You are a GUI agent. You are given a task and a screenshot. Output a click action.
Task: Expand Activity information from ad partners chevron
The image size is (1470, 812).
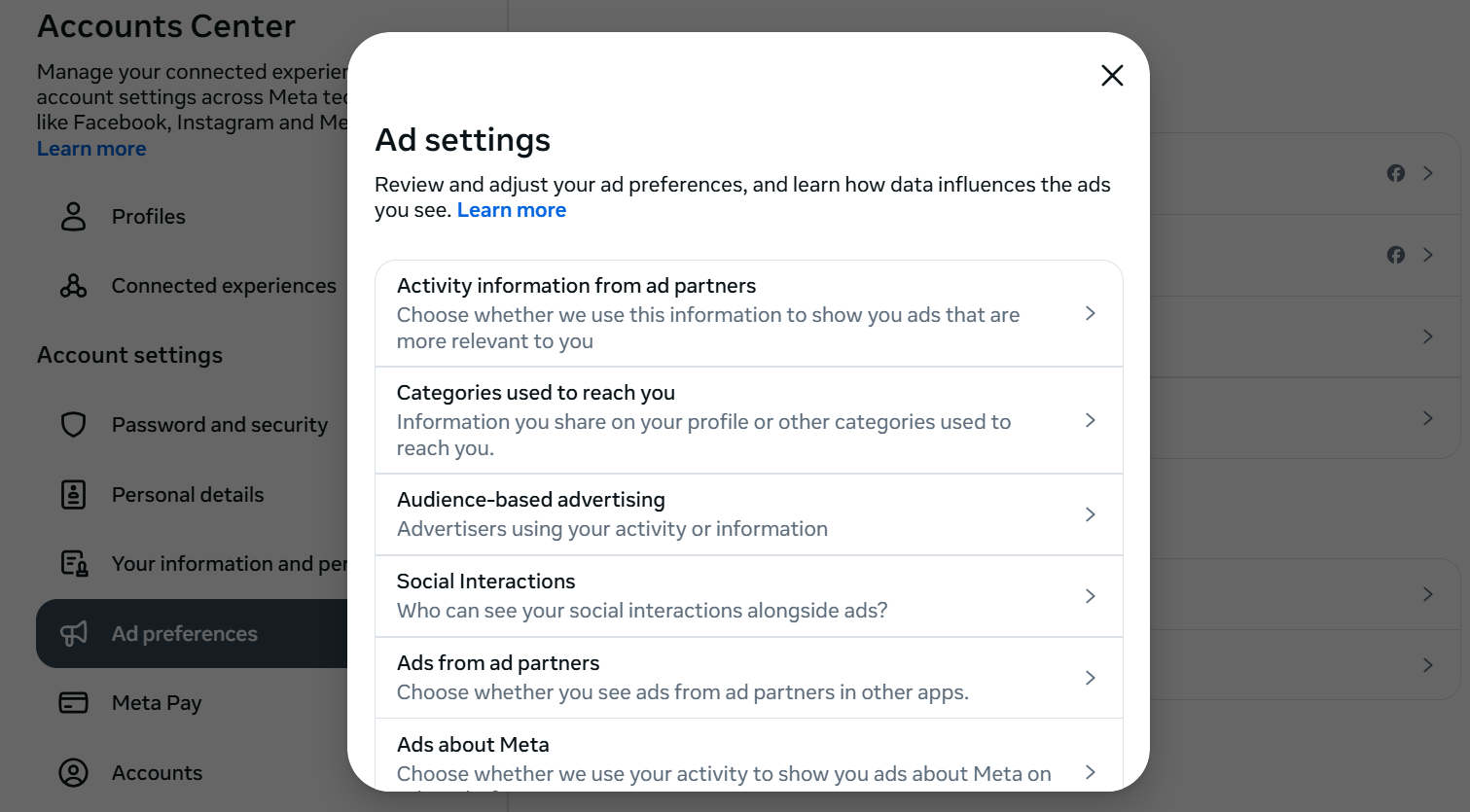(x=1090, y=313)
